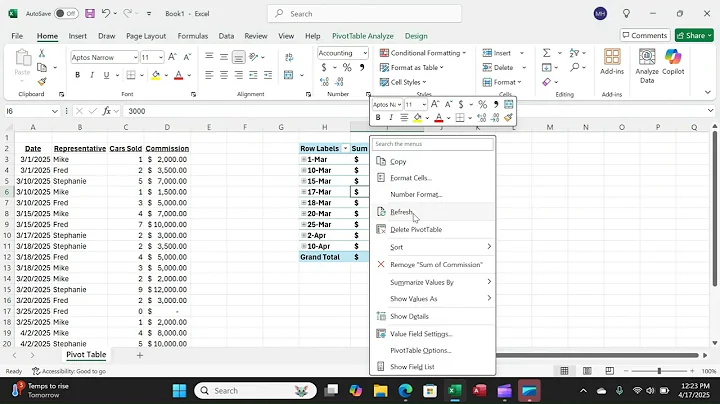Click the Comments button
The width and height of the screenshot is (720, 404).
click(x=645, y=35)
